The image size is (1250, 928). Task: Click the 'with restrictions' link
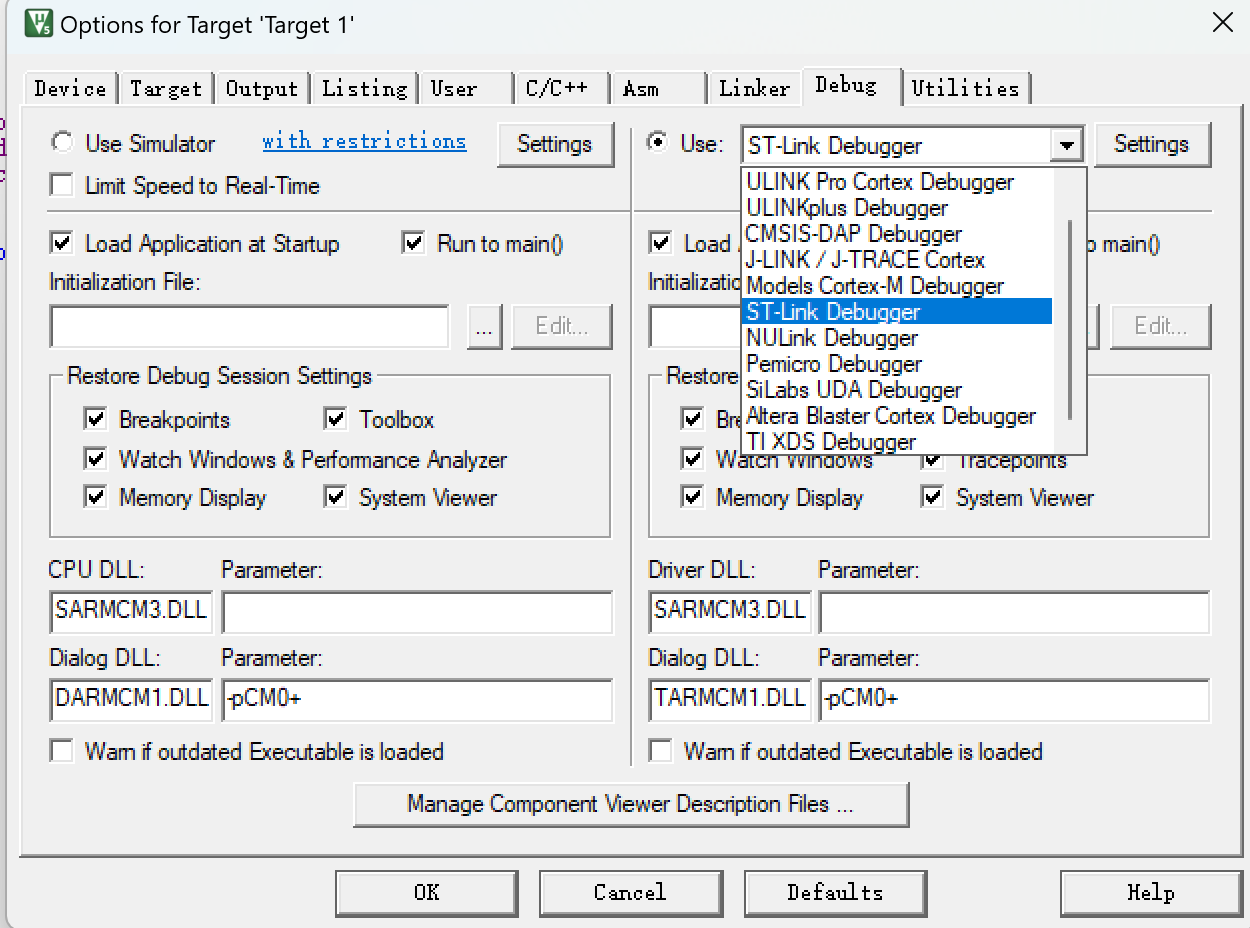click(364, 141)
